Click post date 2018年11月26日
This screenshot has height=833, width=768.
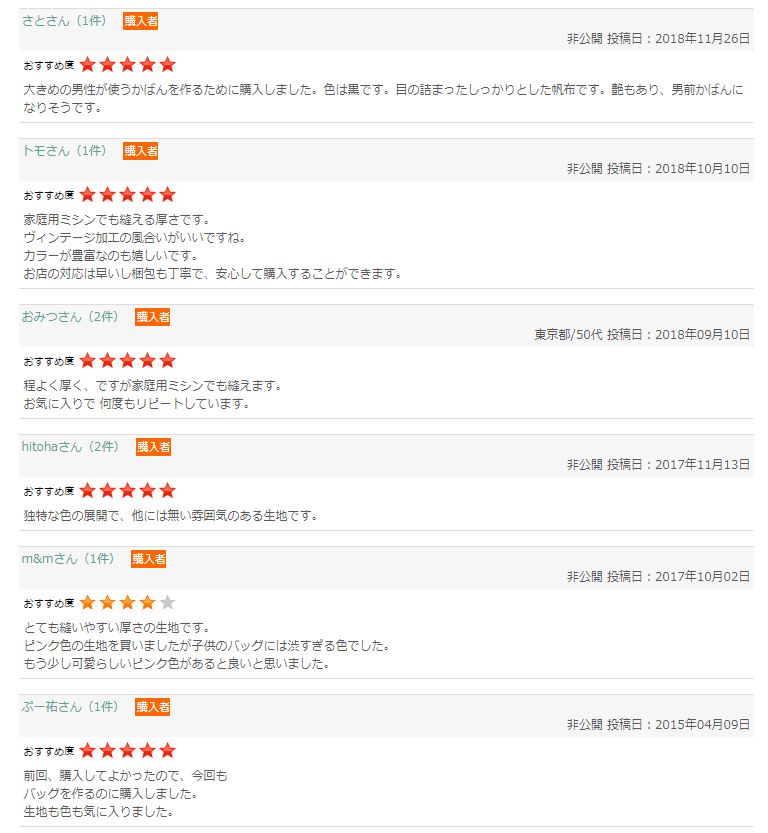point(702,38)
